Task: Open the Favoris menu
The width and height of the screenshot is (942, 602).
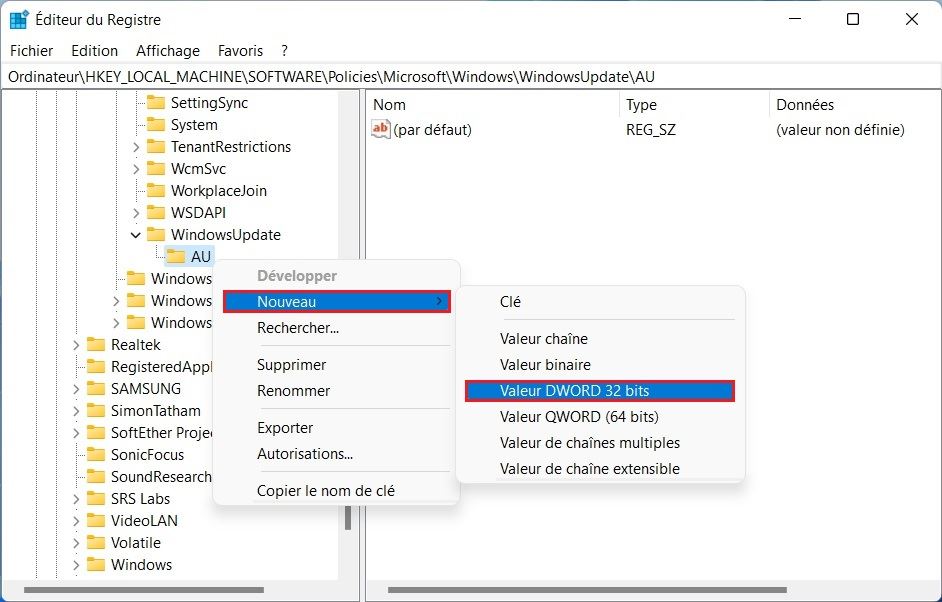Action: pyautogui.click(x=240, y=50)
